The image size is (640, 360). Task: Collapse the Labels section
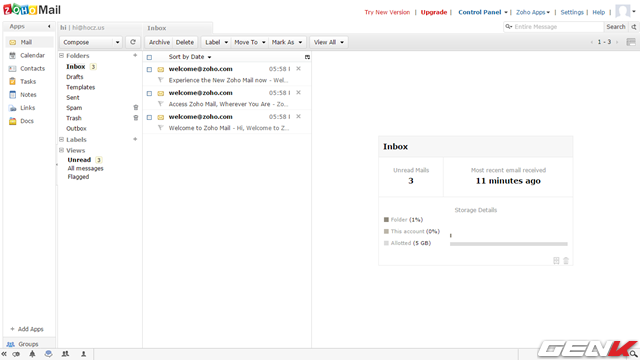coord(62,140)
